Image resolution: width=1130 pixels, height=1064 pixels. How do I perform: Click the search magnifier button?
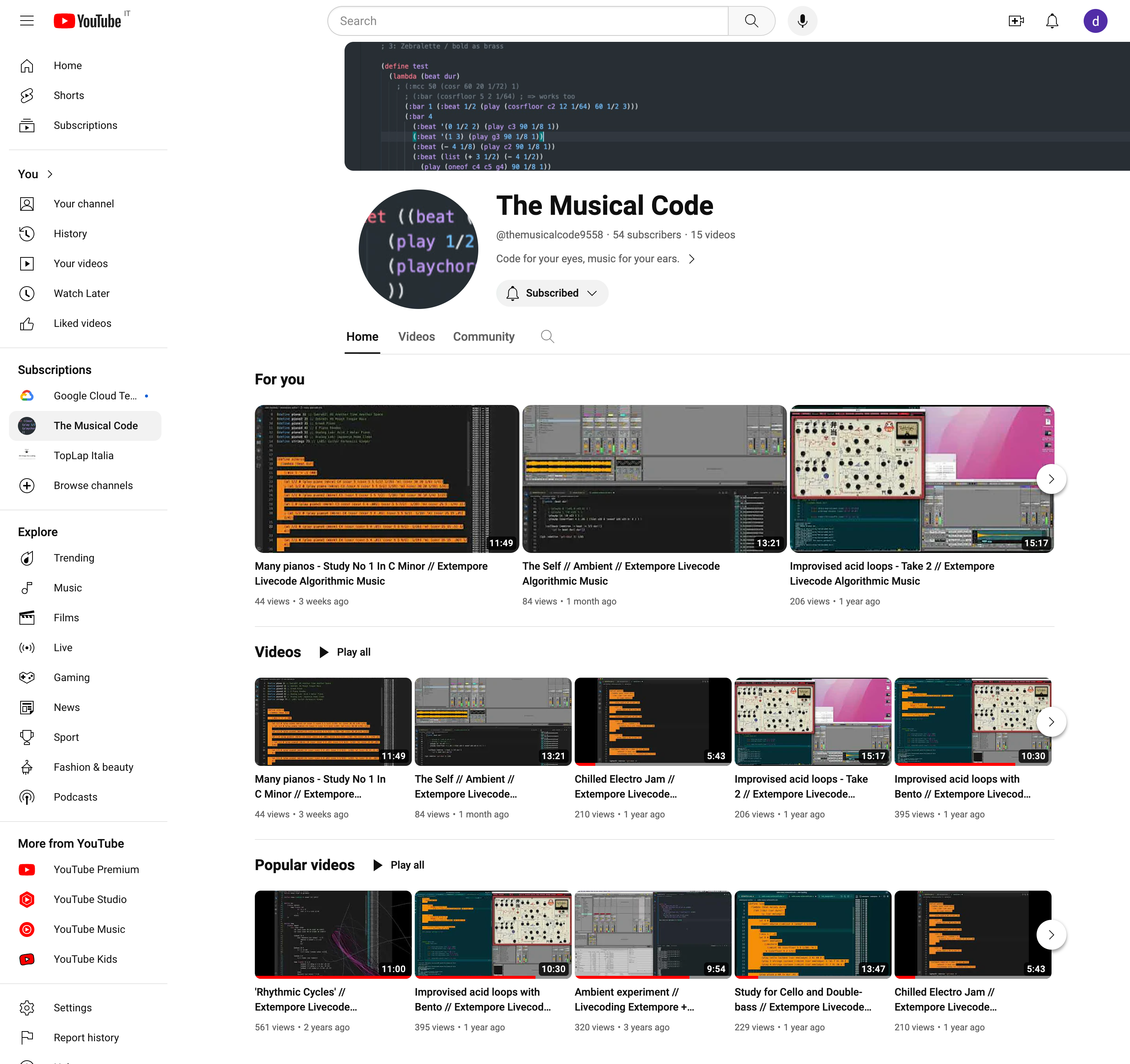tap(751, 21)
